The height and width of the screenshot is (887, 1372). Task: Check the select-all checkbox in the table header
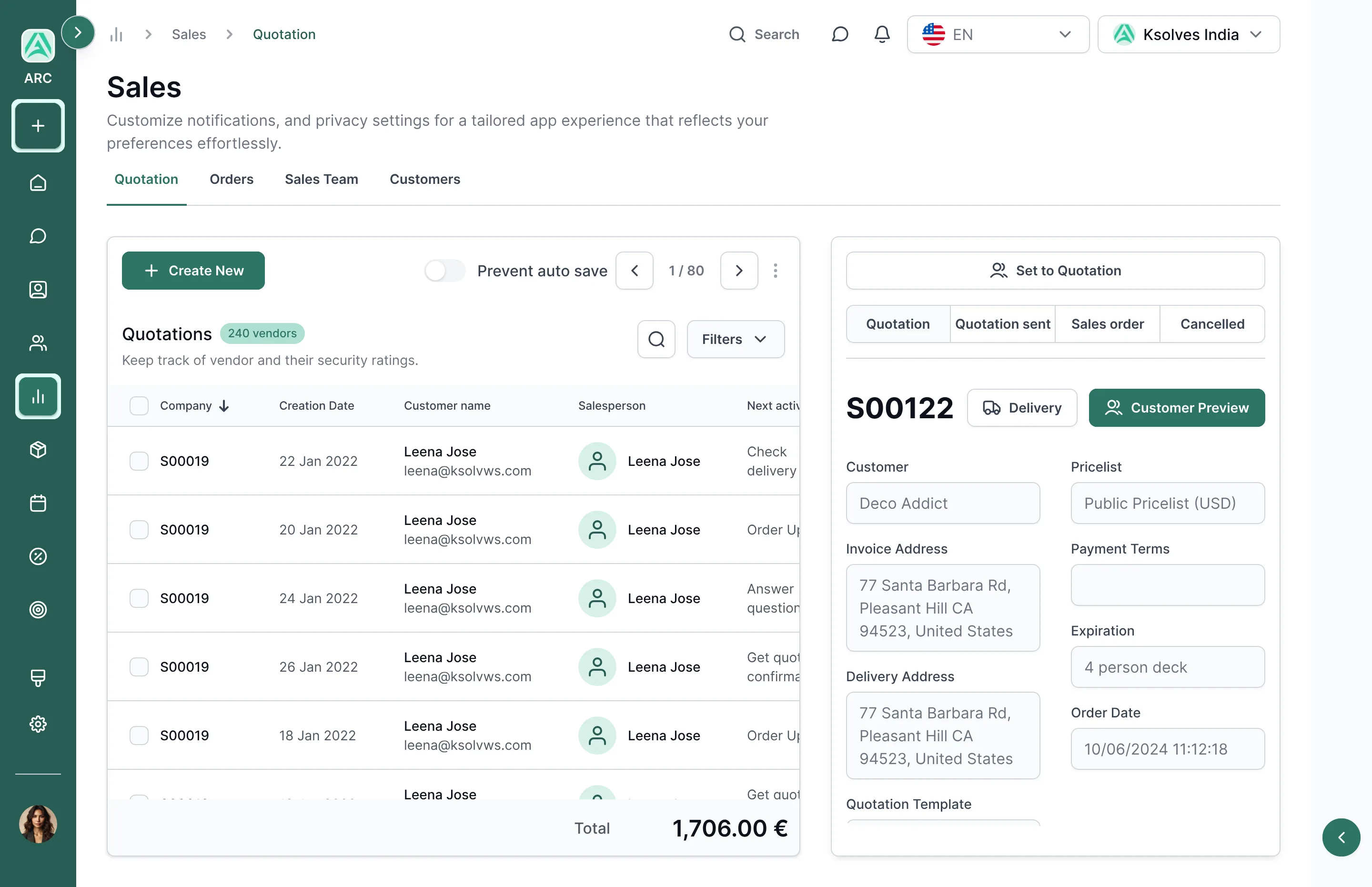coord(139,405)
